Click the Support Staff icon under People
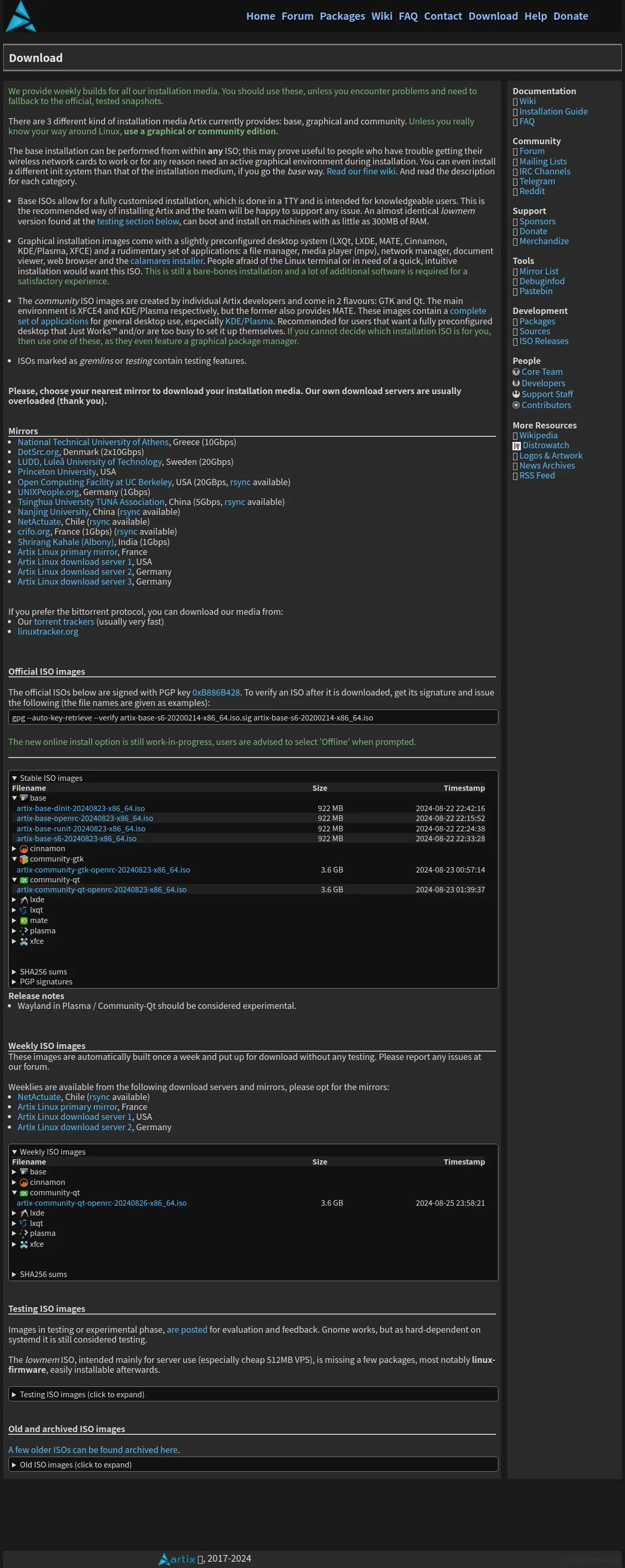The width and height of the screenshot is (625, 1568). [516, 394]
